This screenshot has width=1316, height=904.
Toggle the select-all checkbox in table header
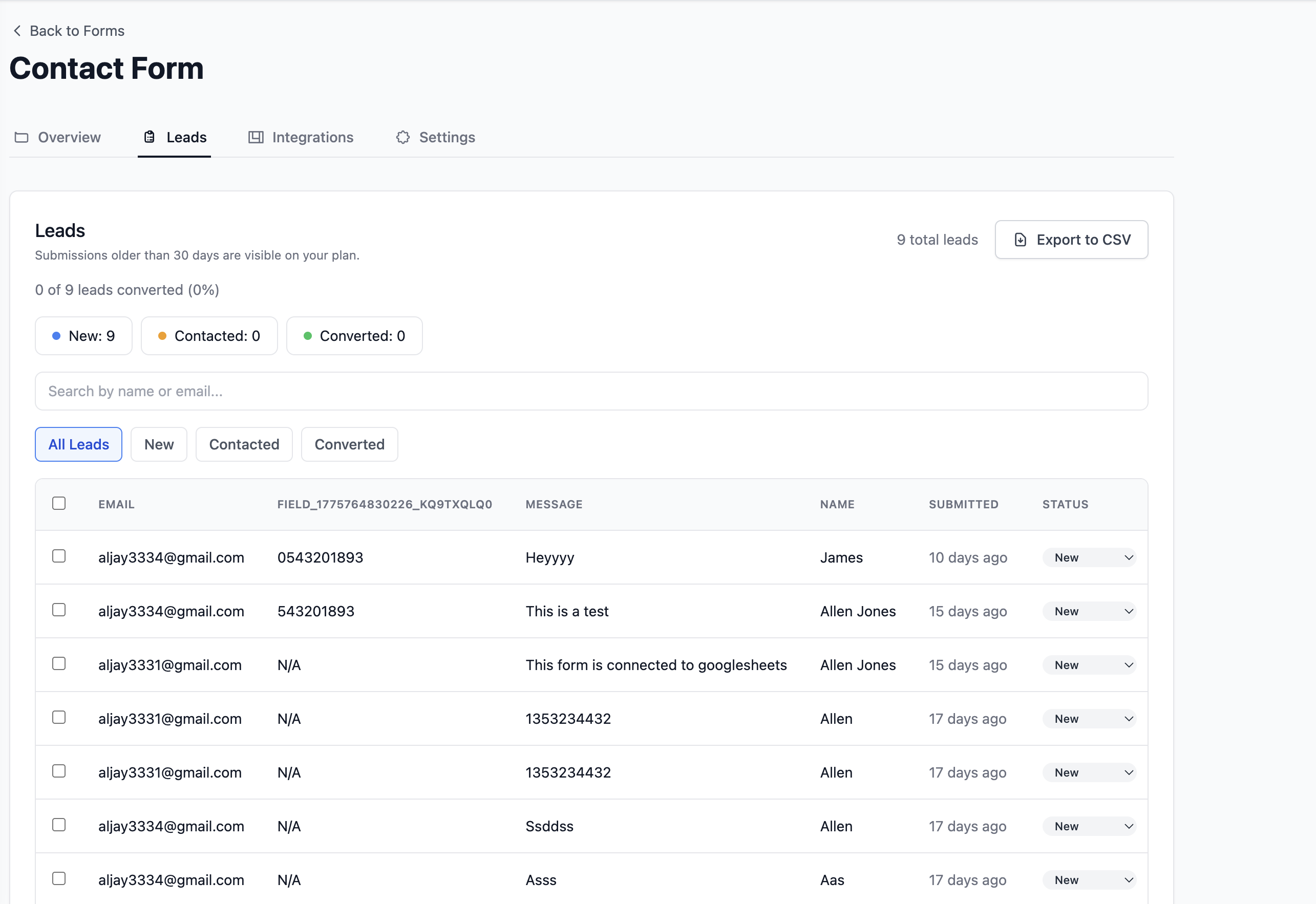pos(59,504)
